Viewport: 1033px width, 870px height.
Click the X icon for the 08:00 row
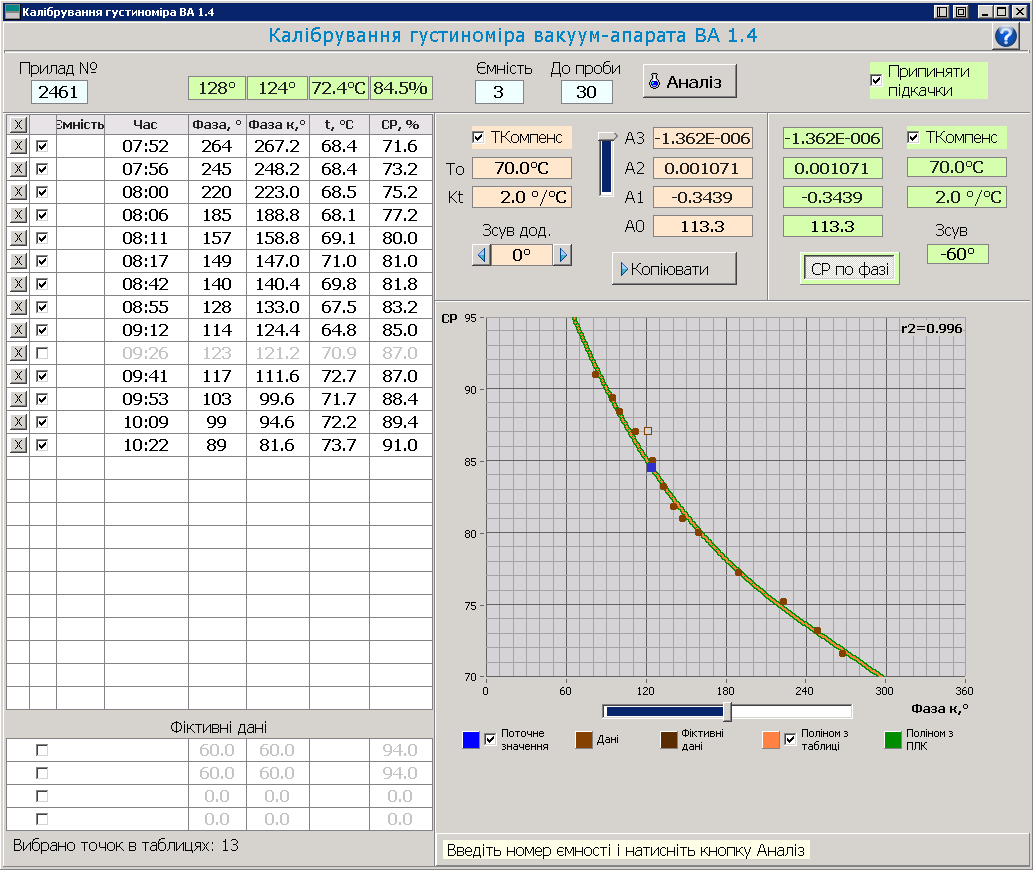click(x=18, y=192)
